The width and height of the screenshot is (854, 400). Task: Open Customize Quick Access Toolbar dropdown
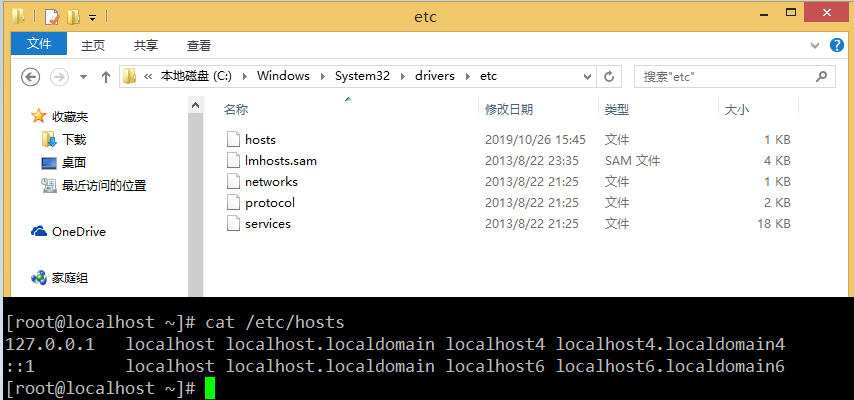[92, 17]
